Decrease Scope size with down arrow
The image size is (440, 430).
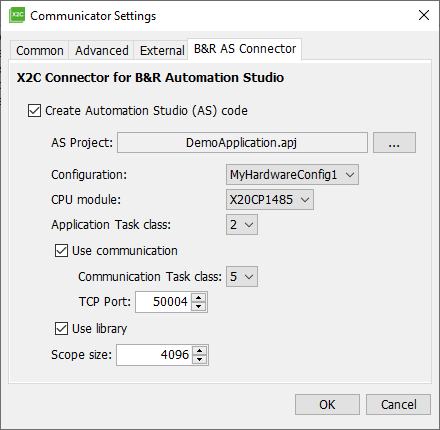coord(200,359)
